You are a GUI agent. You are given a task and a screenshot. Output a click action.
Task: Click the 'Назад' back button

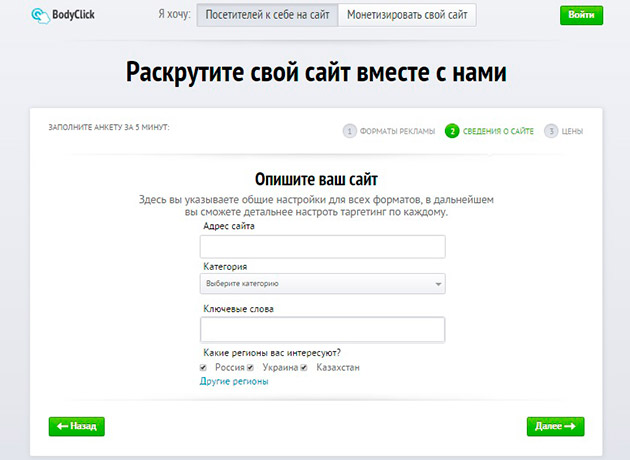click(x=77, y=426)
